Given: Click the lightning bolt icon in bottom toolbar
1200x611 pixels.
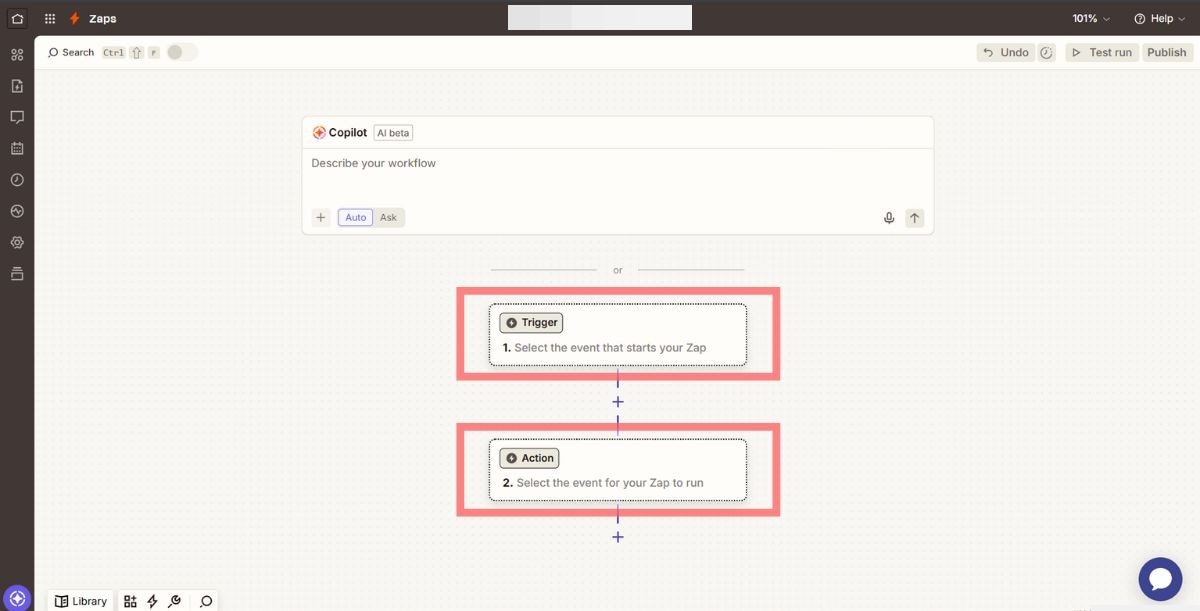Looking at the screenshot, I should (152, 601).
